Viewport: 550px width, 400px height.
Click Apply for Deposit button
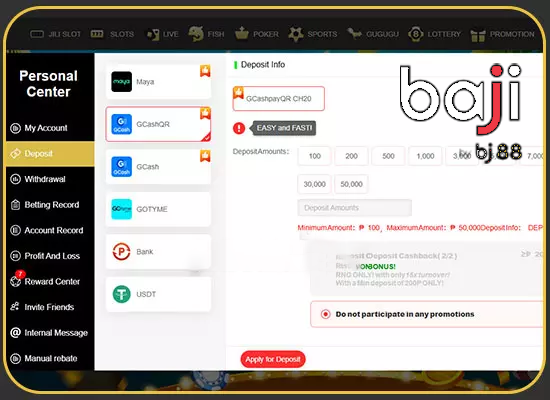coord(273,359)
